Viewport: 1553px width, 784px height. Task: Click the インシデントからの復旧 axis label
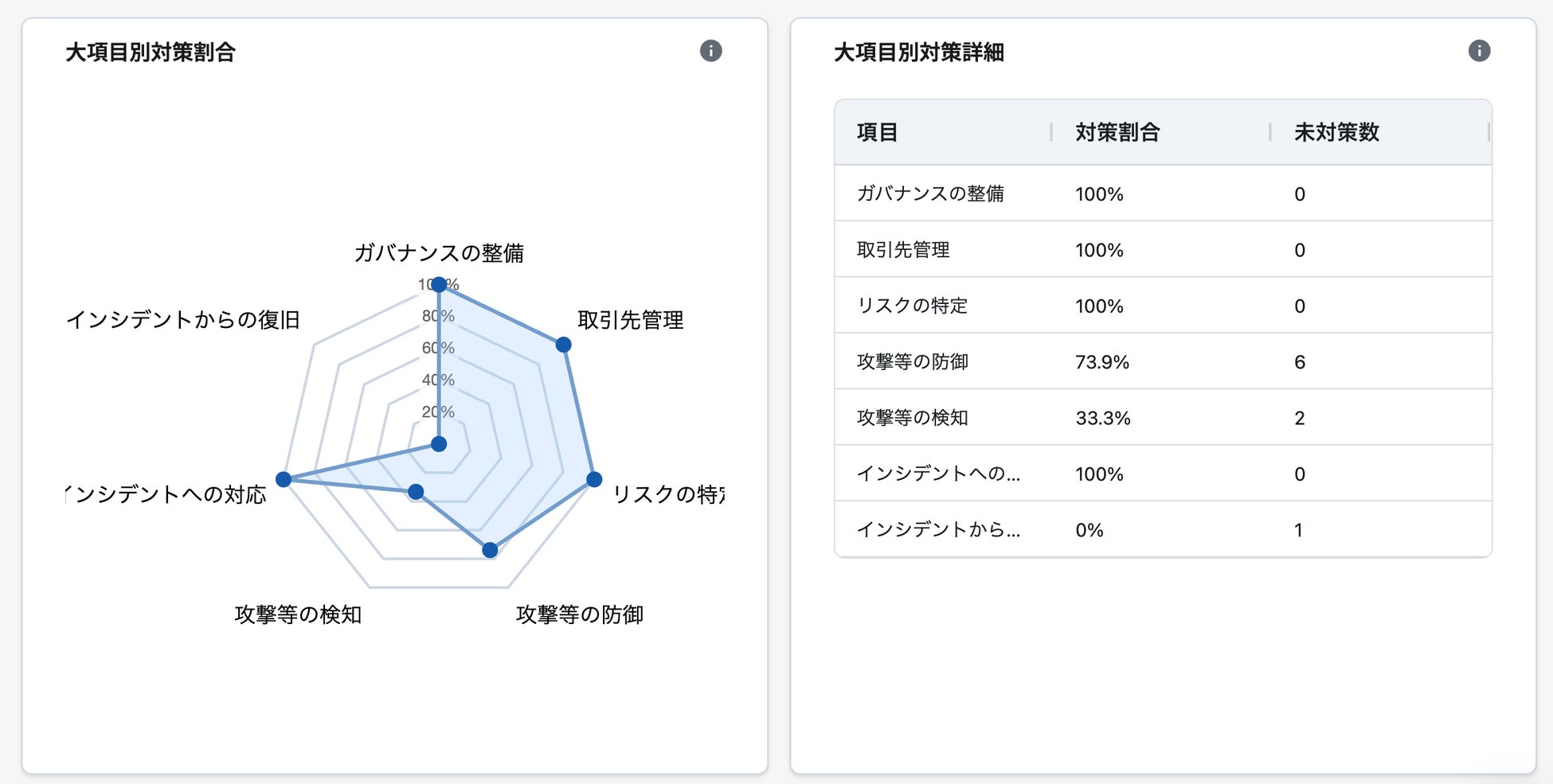pyautogui.click(x=183, y=320)
